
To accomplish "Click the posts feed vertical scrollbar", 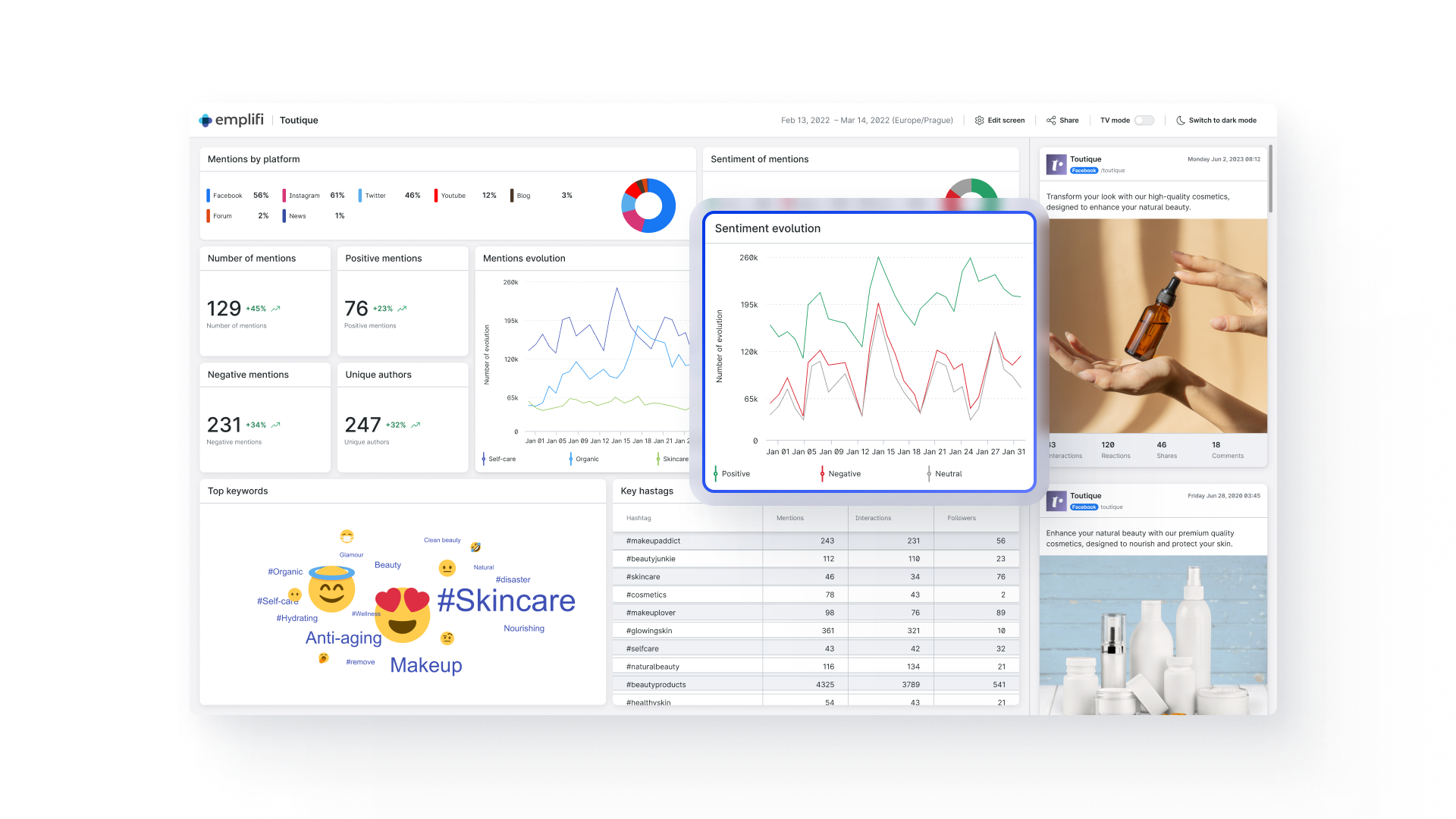I will coord(1270,179).
